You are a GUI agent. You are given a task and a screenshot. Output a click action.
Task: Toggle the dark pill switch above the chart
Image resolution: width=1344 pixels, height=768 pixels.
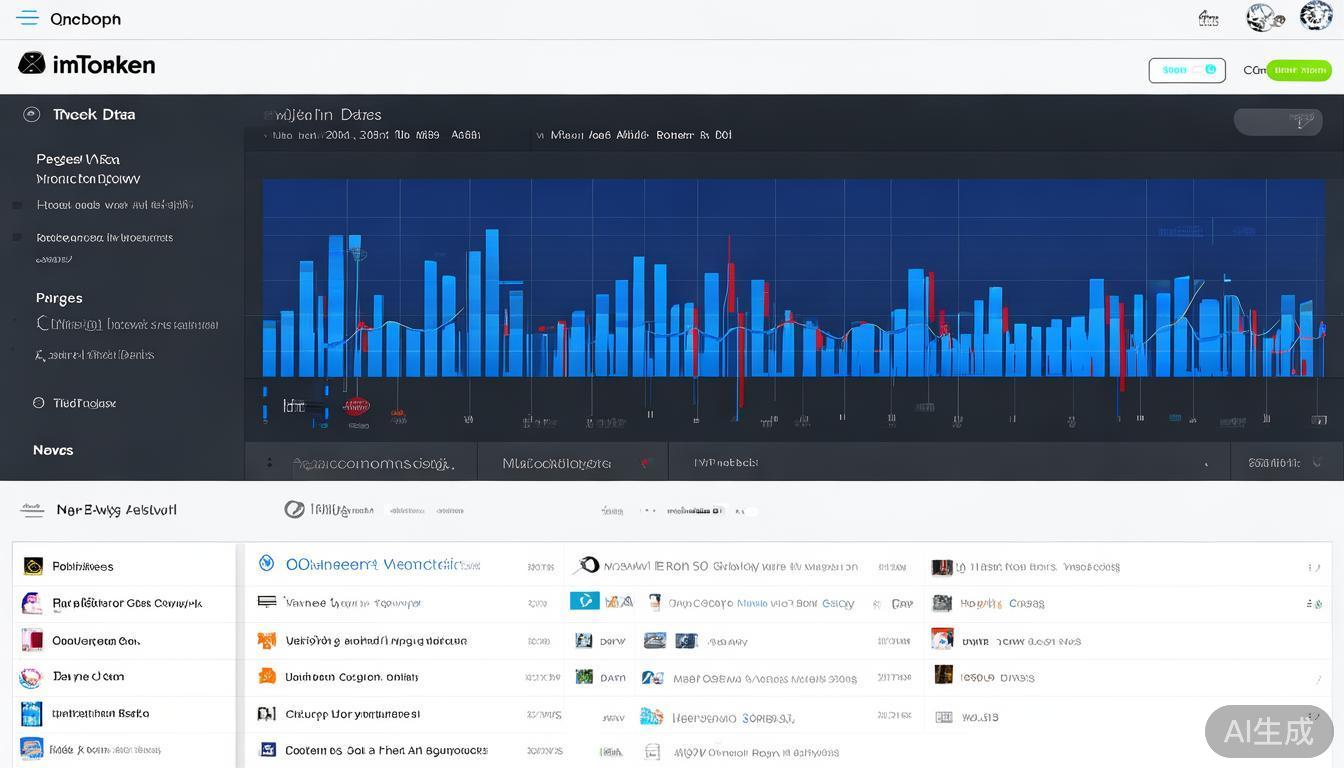pos(1278,121)
